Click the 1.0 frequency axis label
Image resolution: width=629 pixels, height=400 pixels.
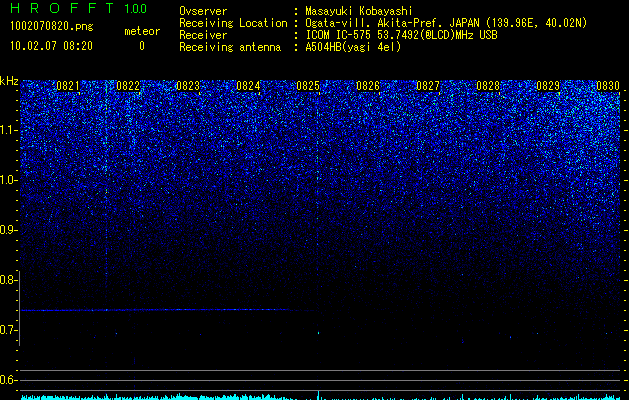[x=8, y=180]
